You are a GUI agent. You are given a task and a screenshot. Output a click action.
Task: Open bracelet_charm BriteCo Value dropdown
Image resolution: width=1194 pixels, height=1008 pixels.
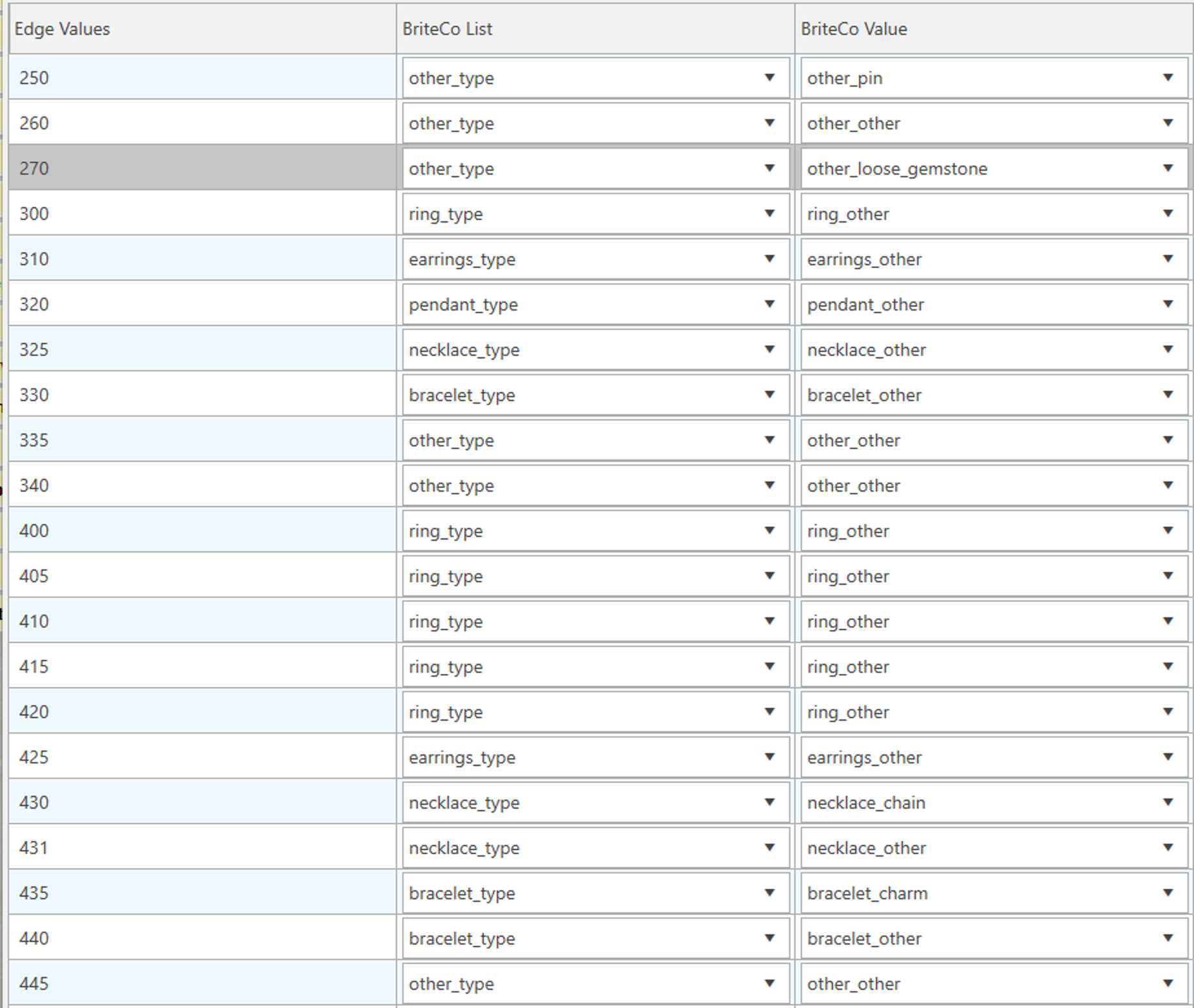[1167, 893]
